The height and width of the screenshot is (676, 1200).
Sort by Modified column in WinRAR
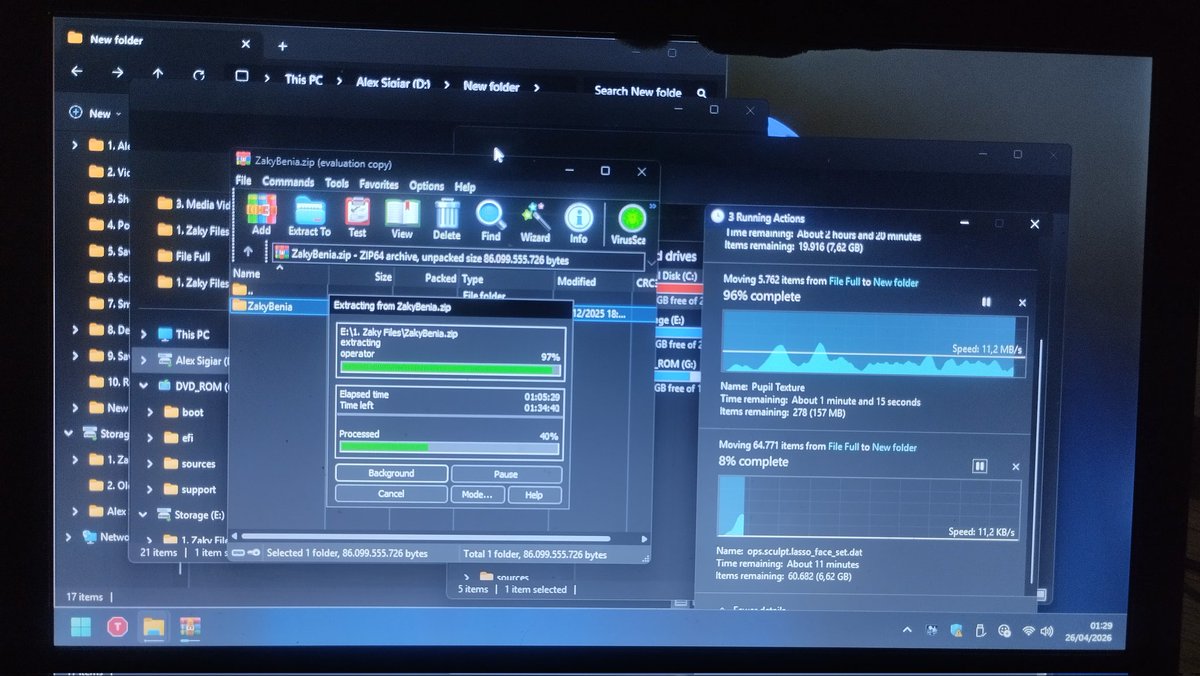coord(576,282)
